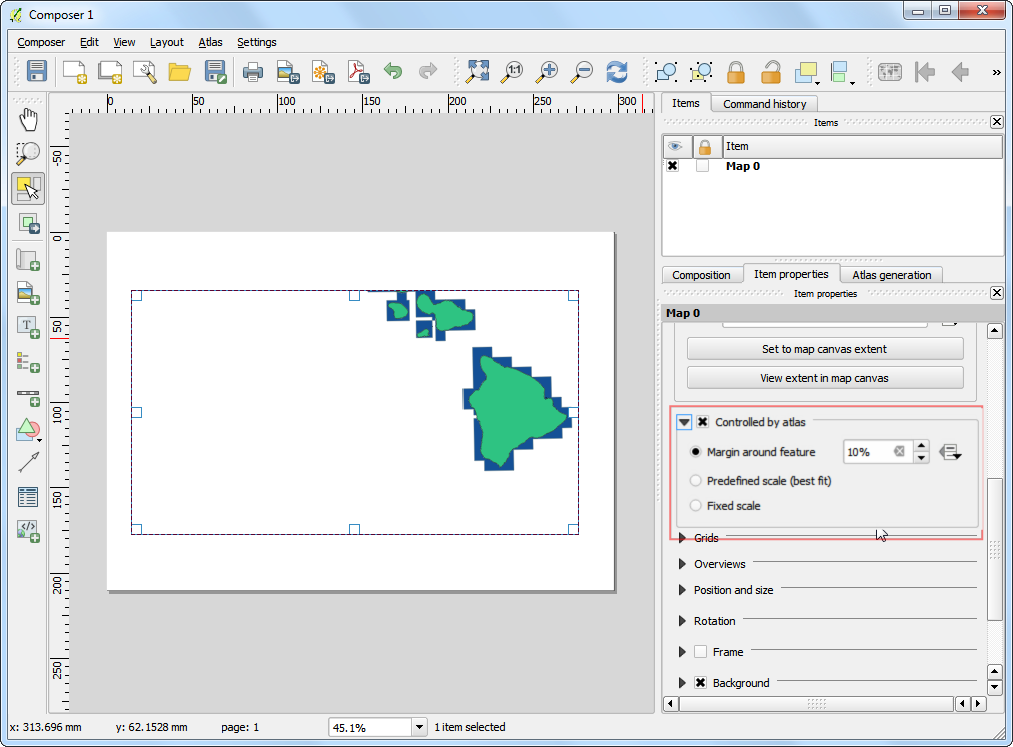Export composition as PDF
Screen dimensions: 1013x747
point(358,71)
